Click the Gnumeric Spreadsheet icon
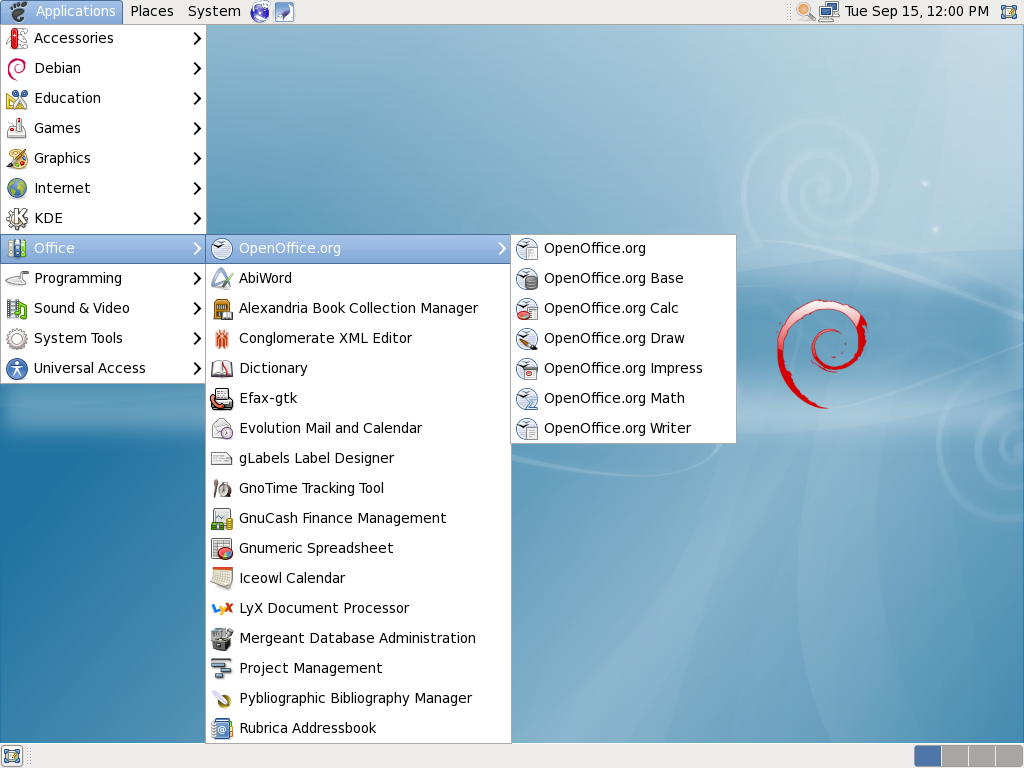Screen dimensions: 1024x768 (x=222, y=549)
